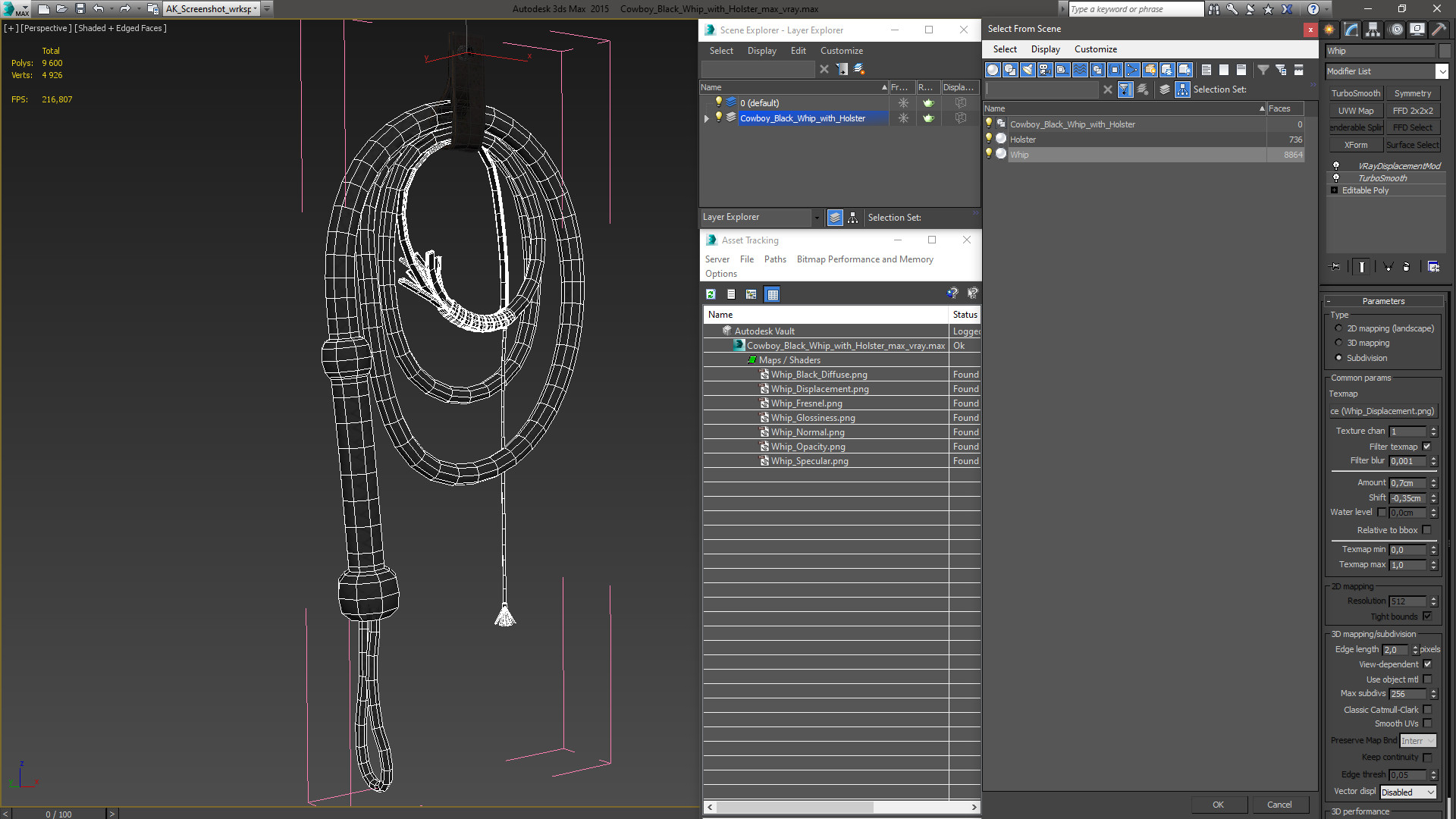Open the Create command panel tab

tap(1329, 30)
